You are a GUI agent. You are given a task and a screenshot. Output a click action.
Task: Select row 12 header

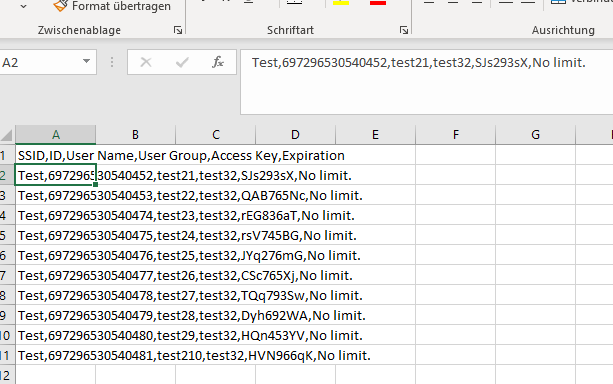7,375
